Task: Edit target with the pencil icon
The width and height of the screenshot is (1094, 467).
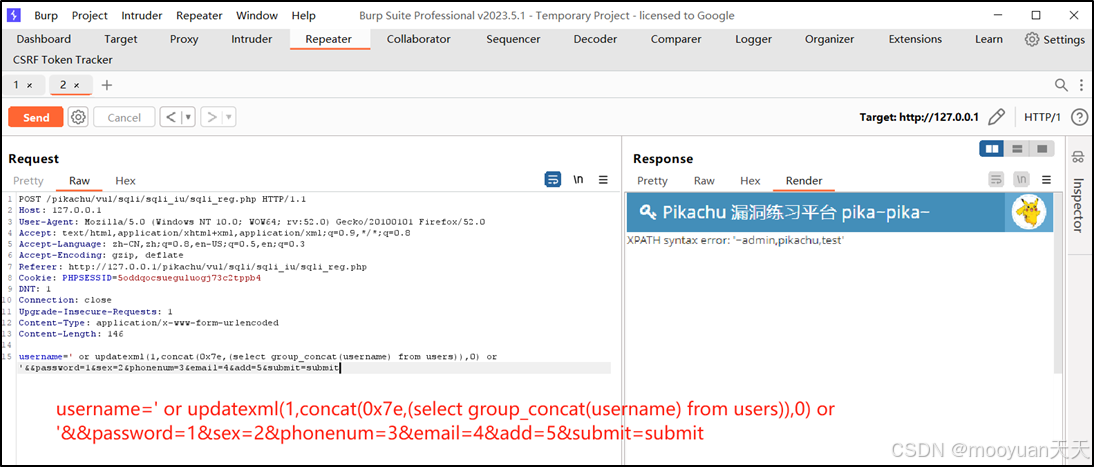Action: (997, 117)
